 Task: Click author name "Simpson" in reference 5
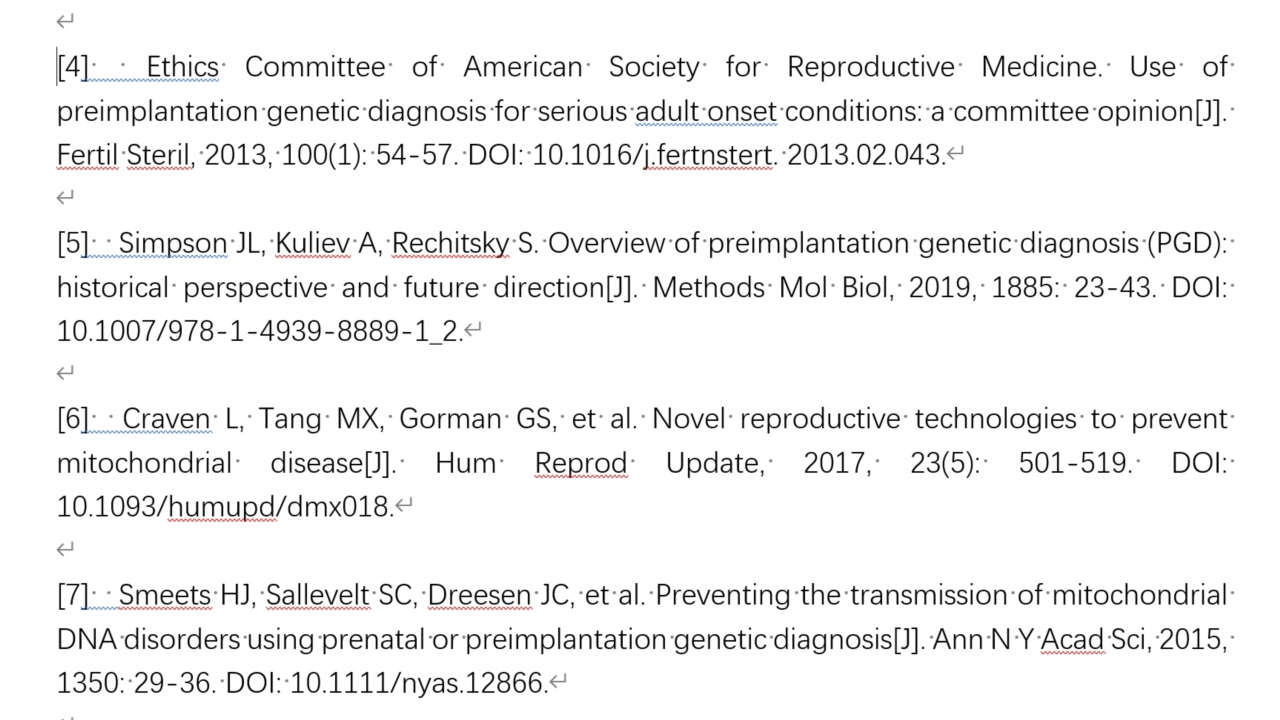click(x=172, y=243)
